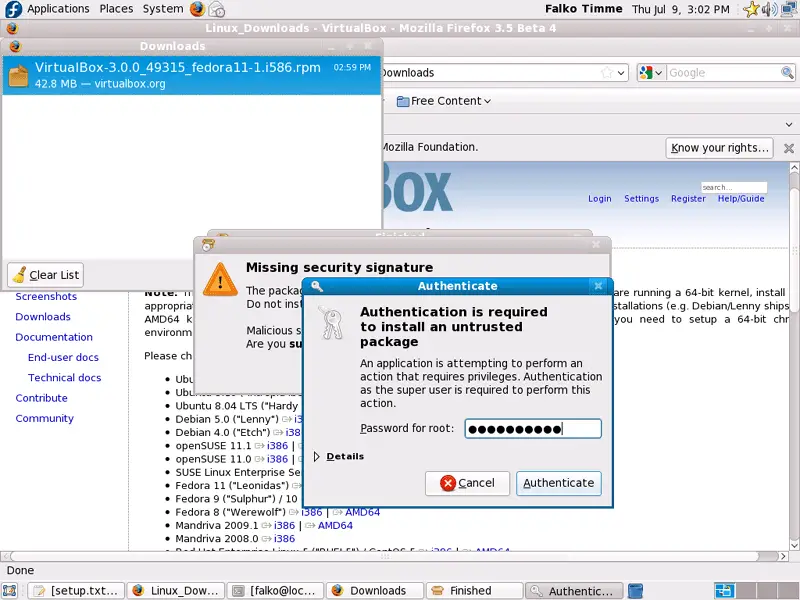Open the volume control speaker icon

(769, 9)
